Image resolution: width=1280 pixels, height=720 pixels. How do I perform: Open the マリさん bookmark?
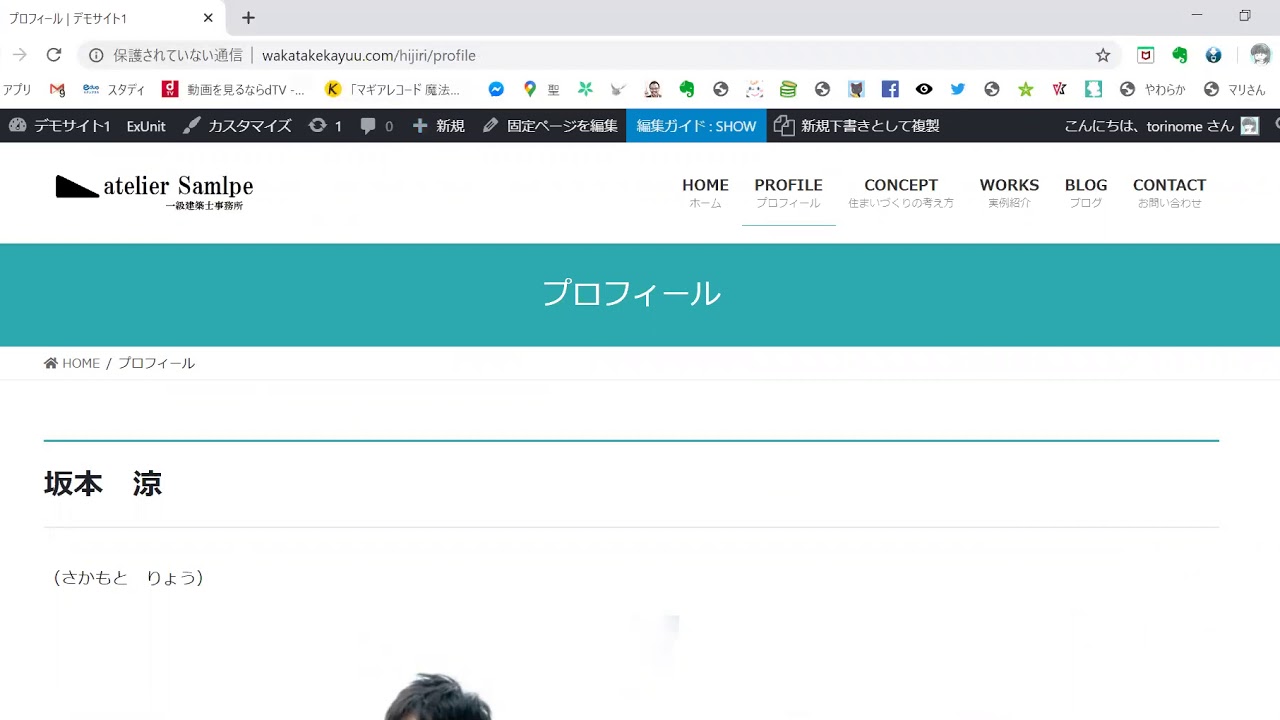[1234, 89]
